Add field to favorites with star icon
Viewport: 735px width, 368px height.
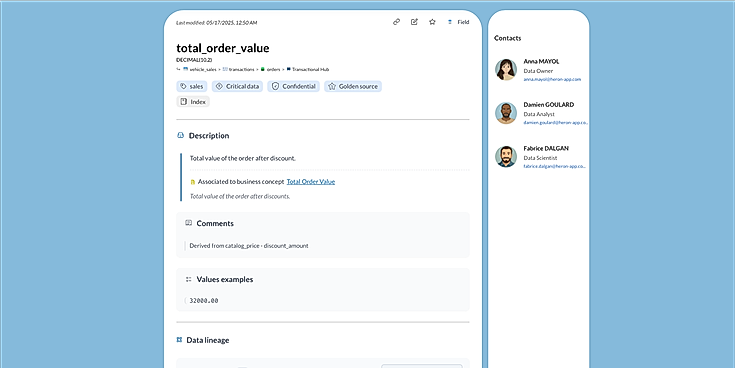432,22
